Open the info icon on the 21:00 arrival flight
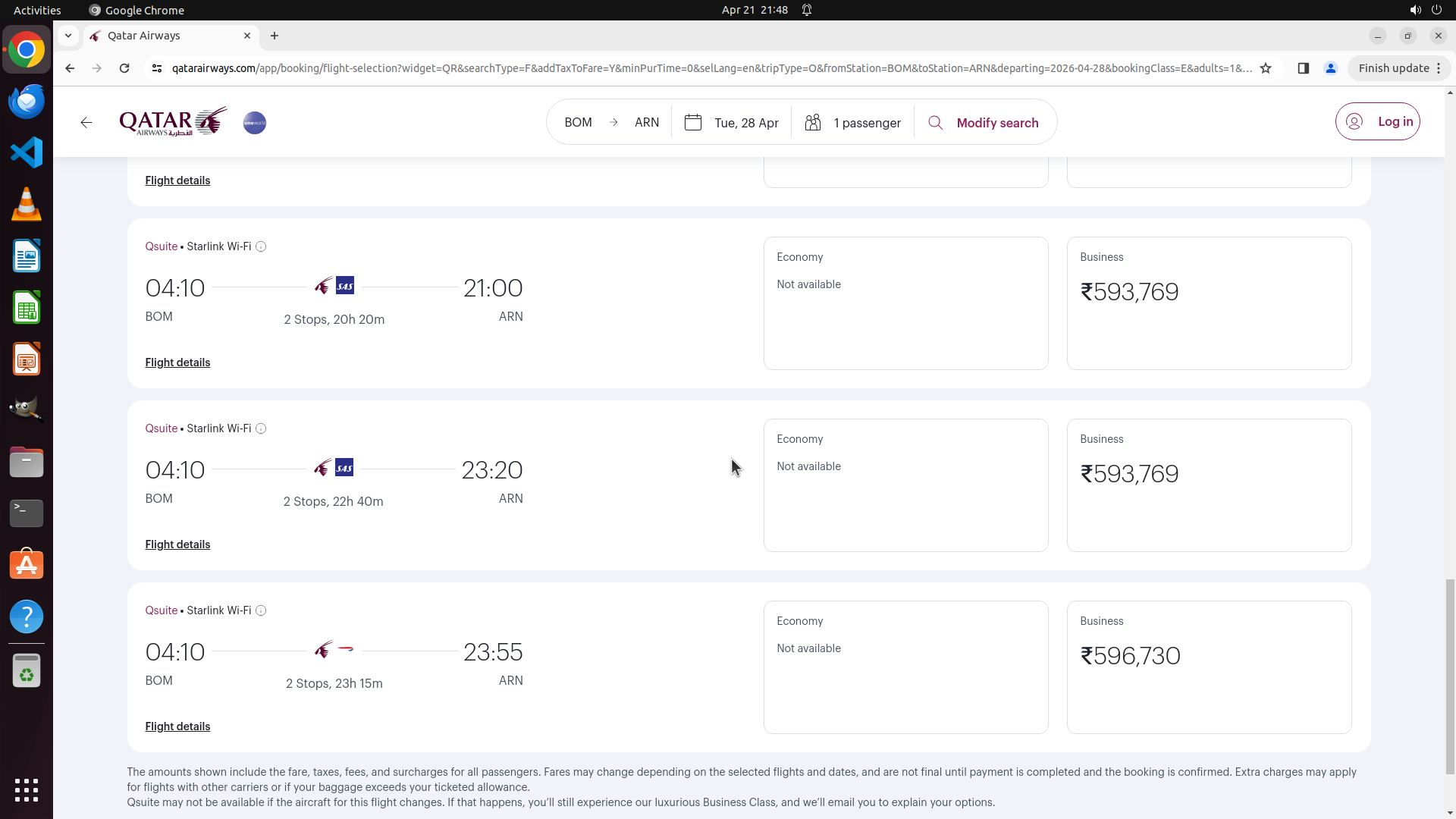 pyautogui.click(x=261, y=246)
